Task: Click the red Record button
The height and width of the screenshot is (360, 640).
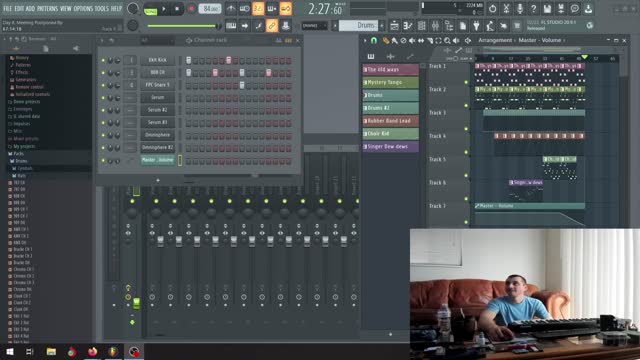Action: 191,9
